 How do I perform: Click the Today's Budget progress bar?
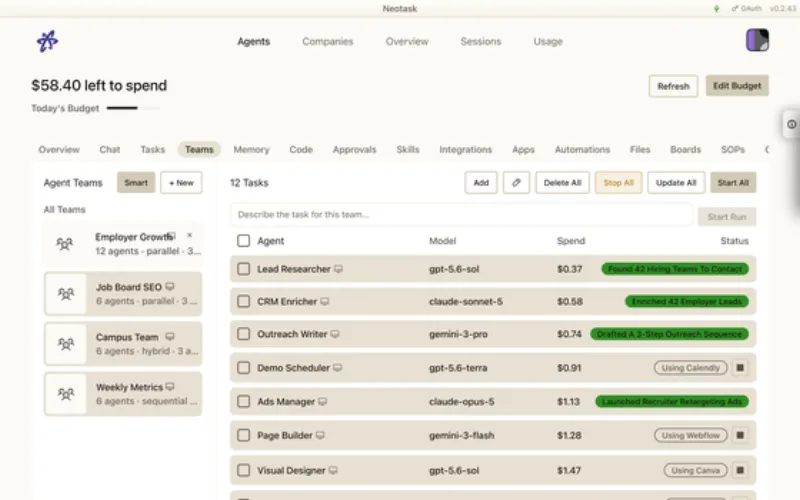point(133,108)
